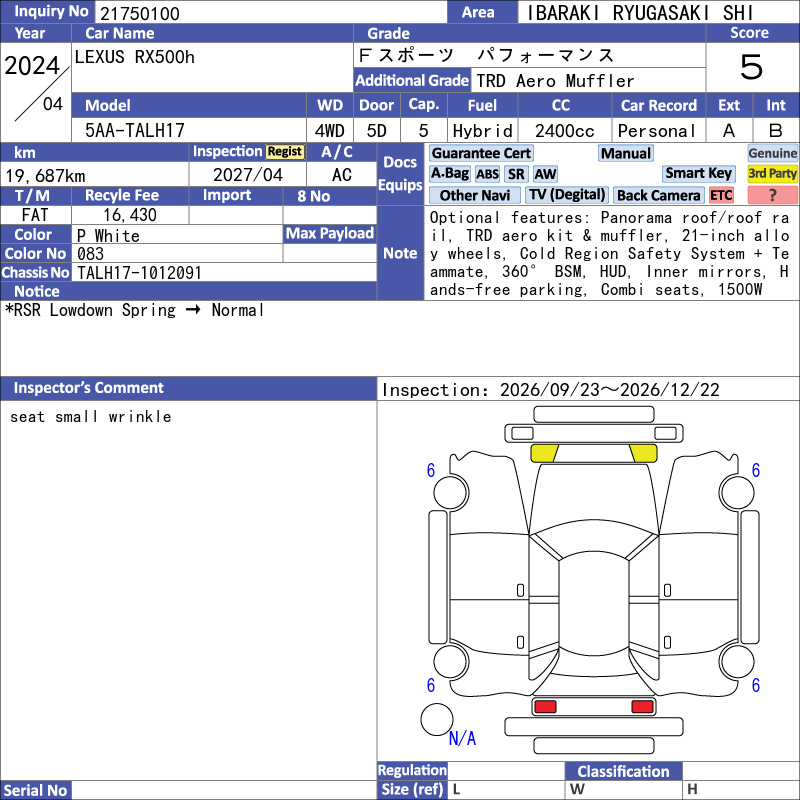Select the red left taillight marker
Viewport: 800px width, 800px height.
[x=545, y=707]
